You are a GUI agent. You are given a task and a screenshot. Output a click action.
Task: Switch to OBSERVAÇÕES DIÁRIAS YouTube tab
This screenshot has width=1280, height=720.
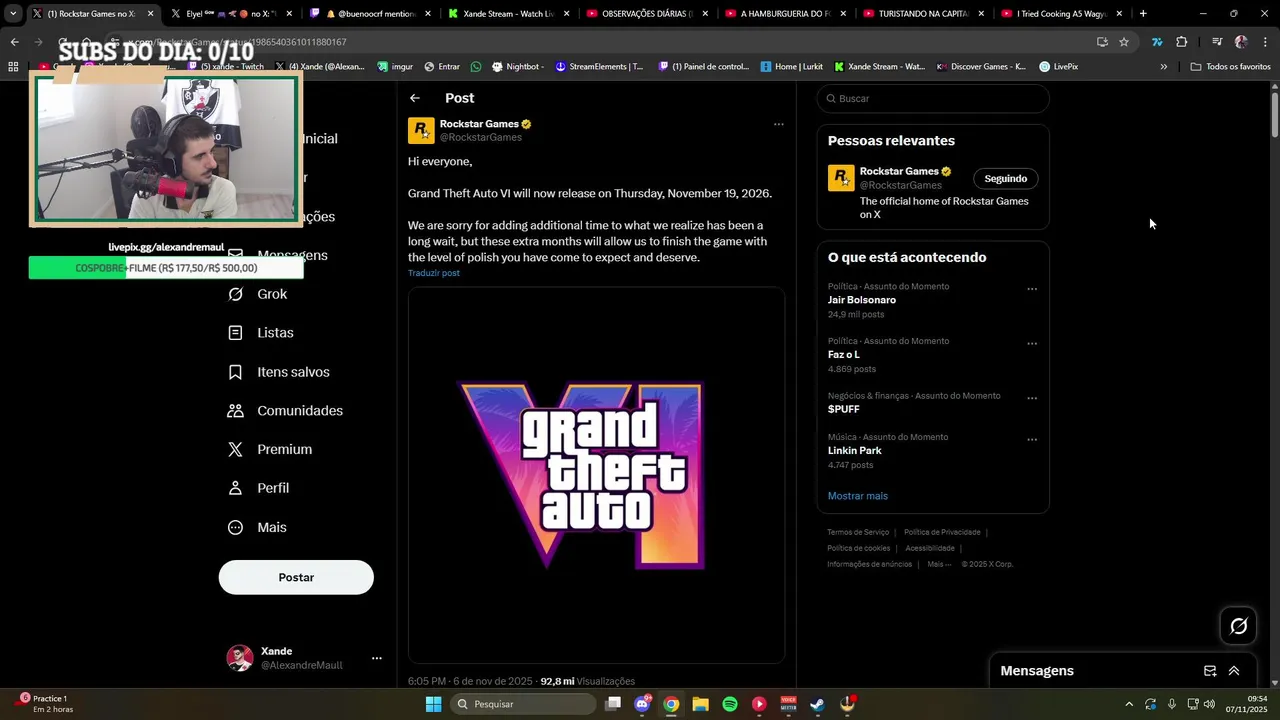click(x=647, y=14)
